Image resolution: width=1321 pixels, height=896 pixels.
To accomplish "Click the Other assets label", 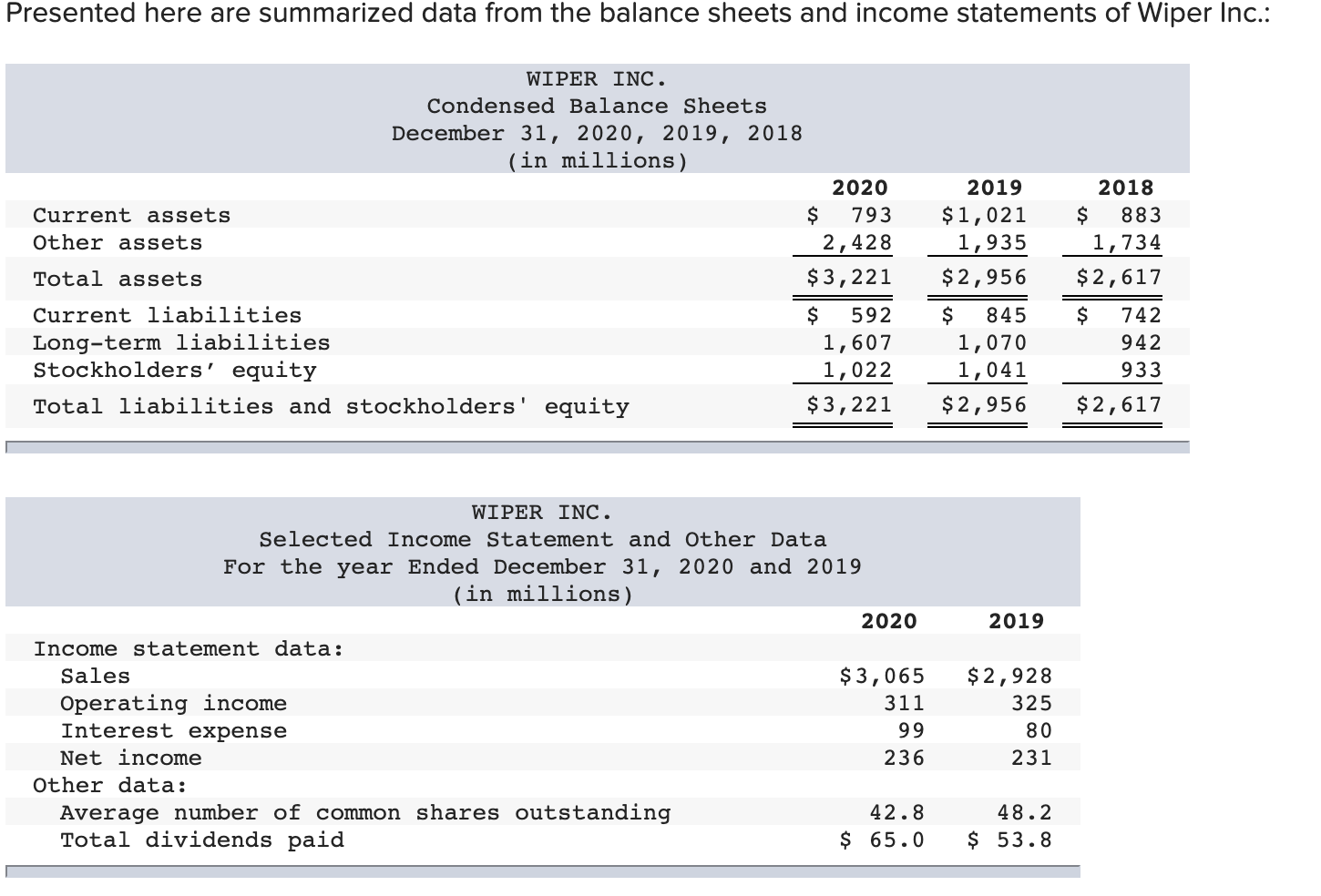I will click(x=116, y=242).
